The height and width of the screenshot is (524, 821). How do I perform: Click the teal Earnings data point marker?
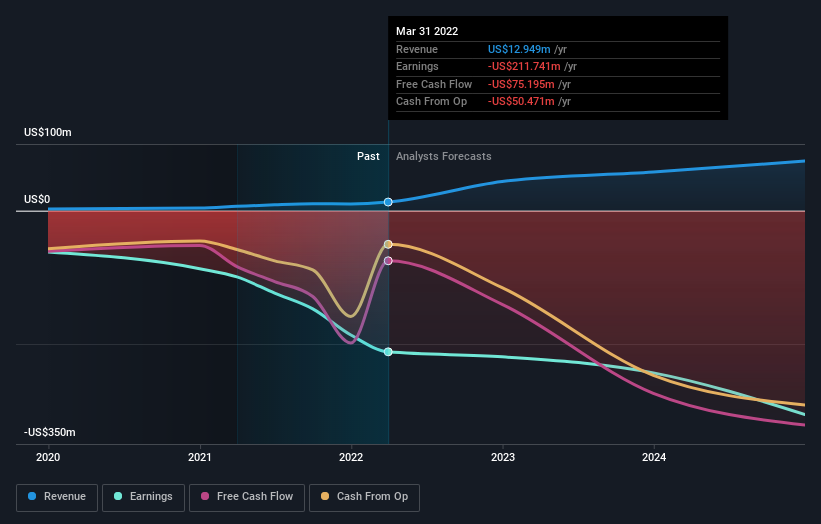point(388,352)
